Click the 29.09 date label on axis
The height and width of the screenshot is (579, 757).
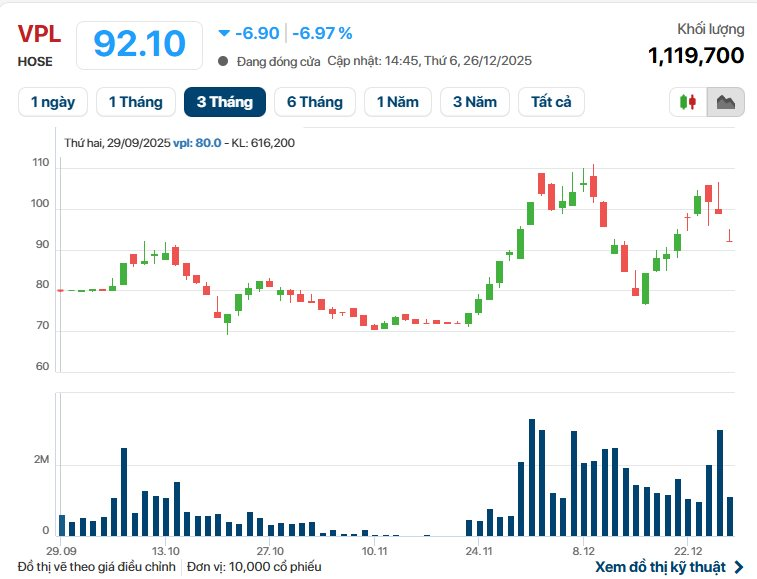tap(60, 551)
